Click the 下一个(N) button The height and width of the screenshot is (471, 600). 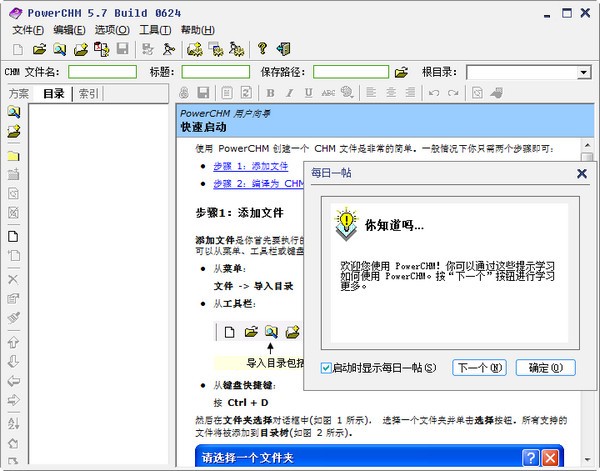pos(479,368)
